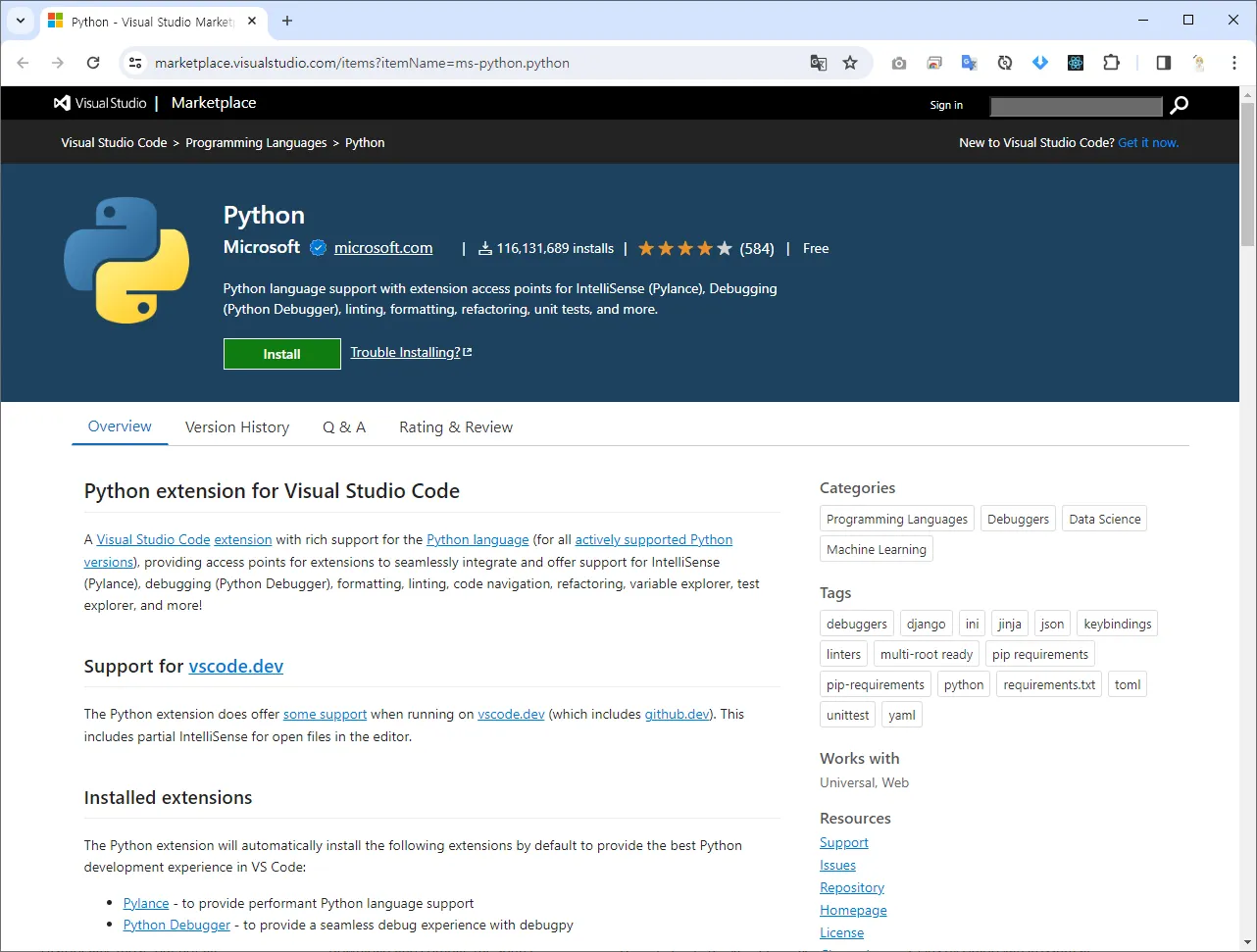Click the requirements.txt tag
1257x952 pixels.
1049,684
